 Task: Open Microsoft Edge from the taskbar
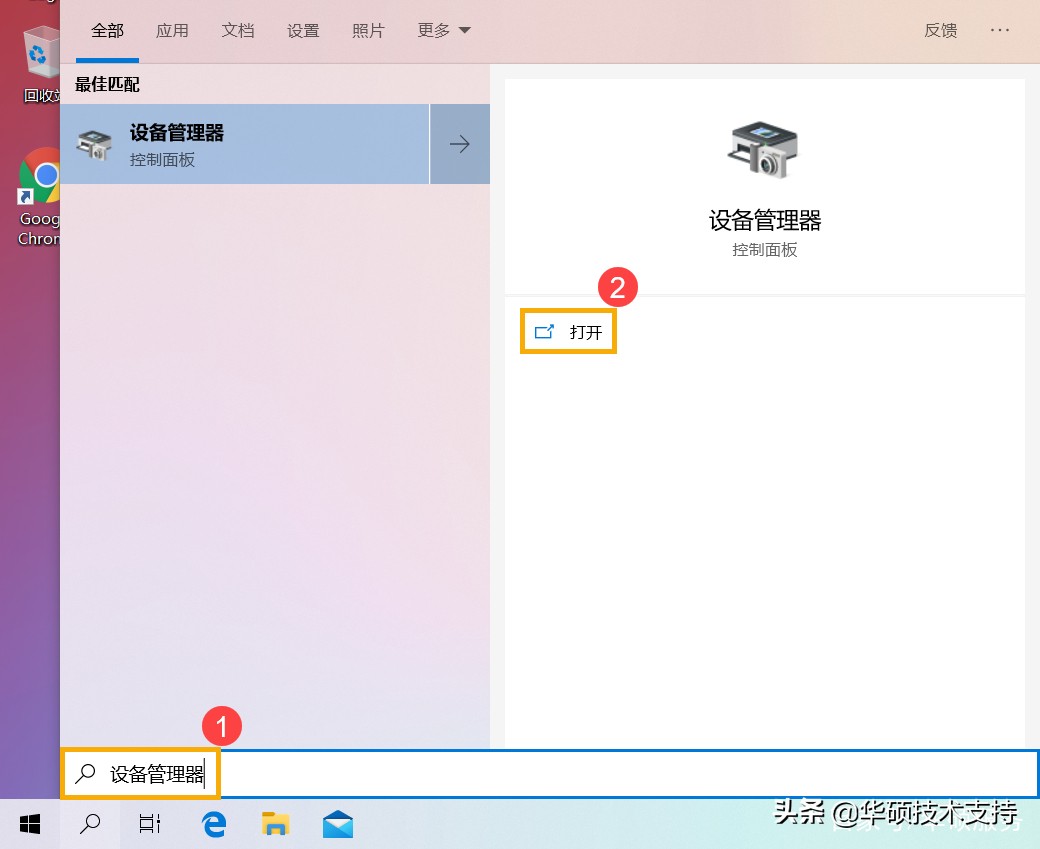(x=213, y=823)
